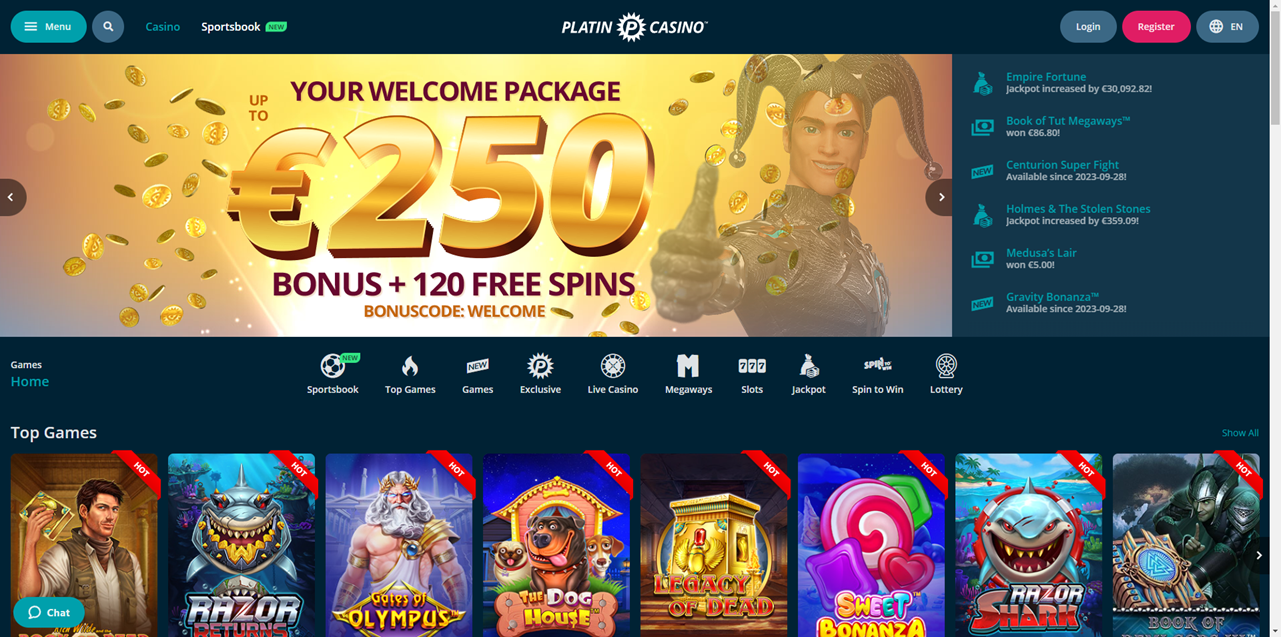Viewport: 1281px width, 637px height.
Task: Go to previous banner slide arrow
Action: pyautogui.click(x=12, y=197)
